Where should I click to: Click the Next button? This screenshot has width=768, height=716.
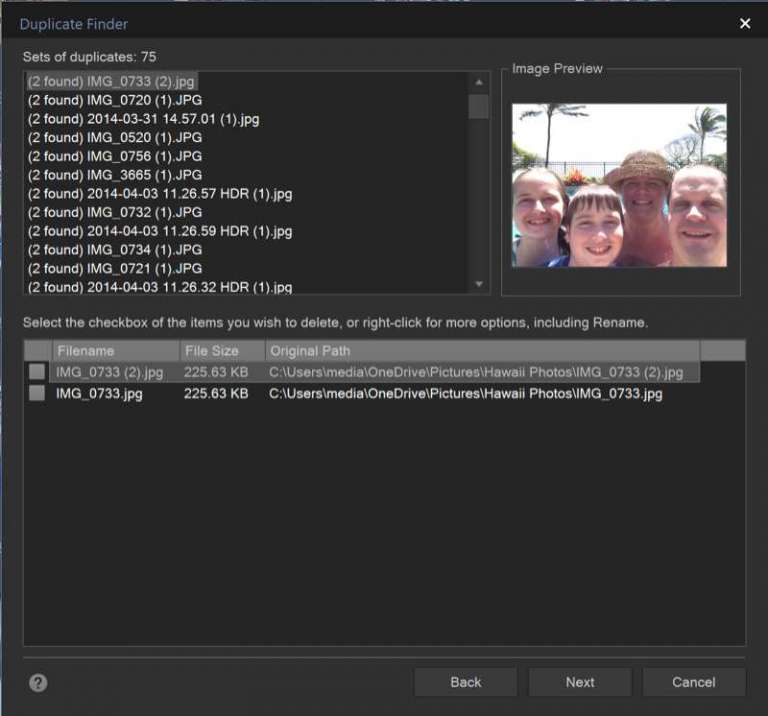[x=580, y=682]
